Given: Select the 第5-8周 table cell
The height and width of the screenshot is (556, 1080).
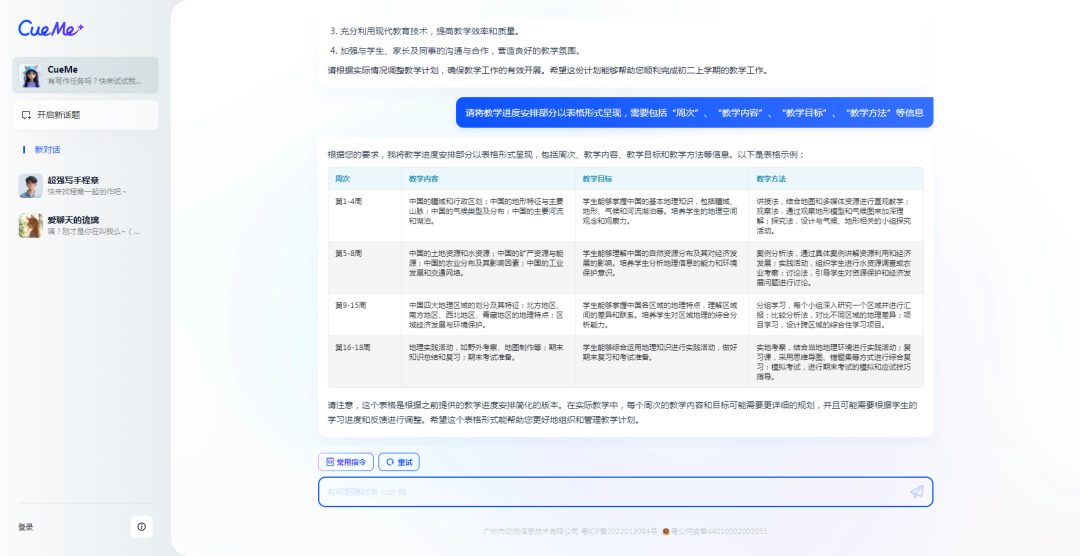Looking at the screenshot, I should [x=364, y=267].
